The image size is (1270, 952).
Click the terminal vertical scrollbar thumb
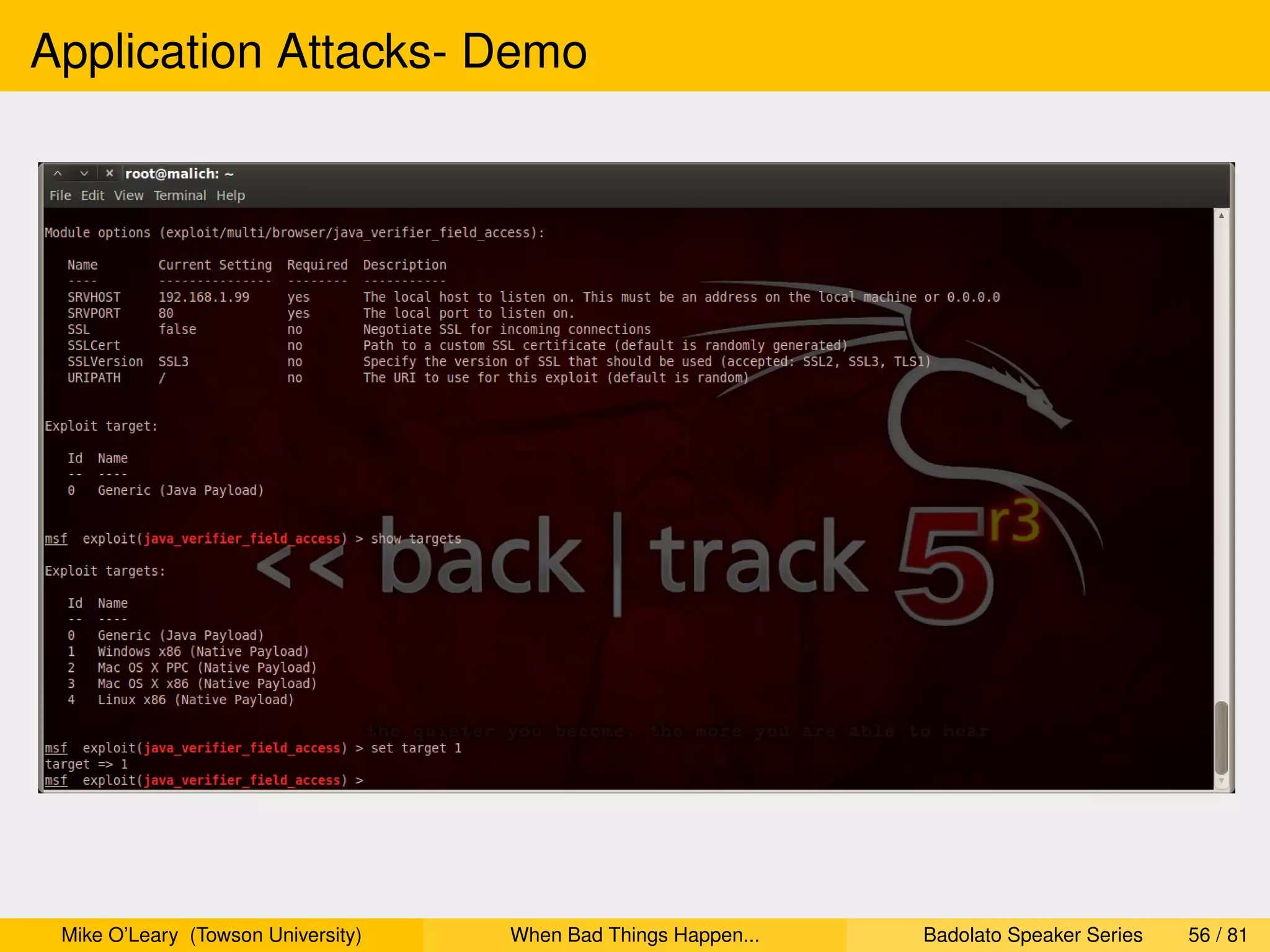[x=1221, y=738]
